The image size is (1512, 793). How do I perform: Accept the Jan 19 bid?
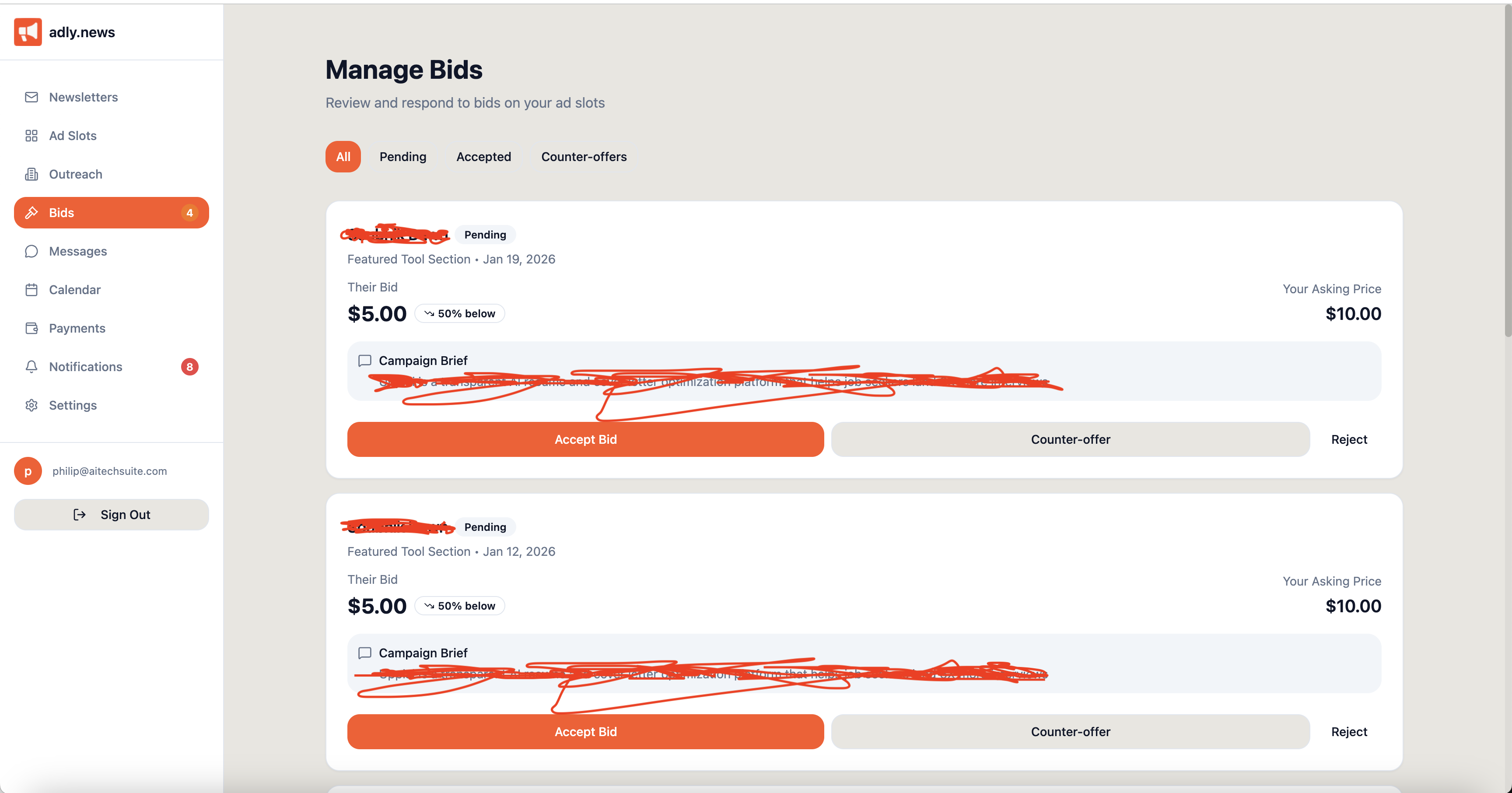click(x=585, y=439)
